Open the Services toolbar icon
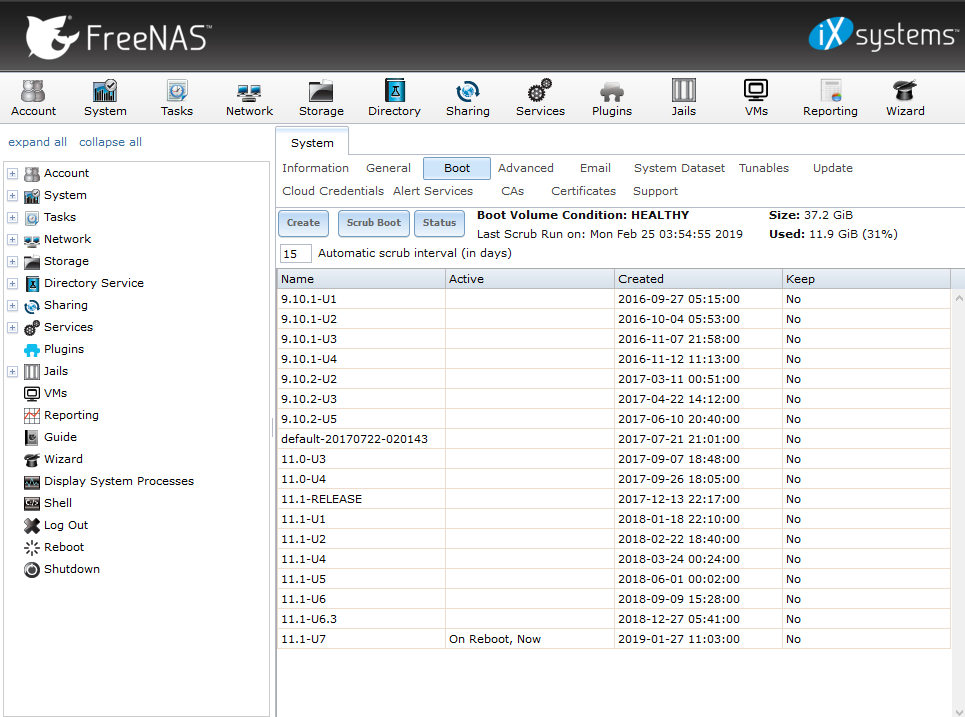 [540, 98]
